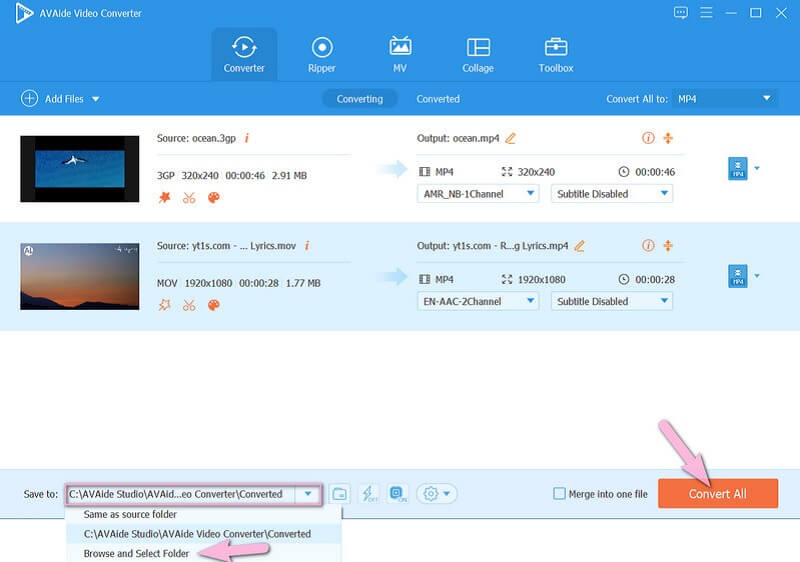Open subtitle dropdown for Lyrics.mp4

pos(612,301)
